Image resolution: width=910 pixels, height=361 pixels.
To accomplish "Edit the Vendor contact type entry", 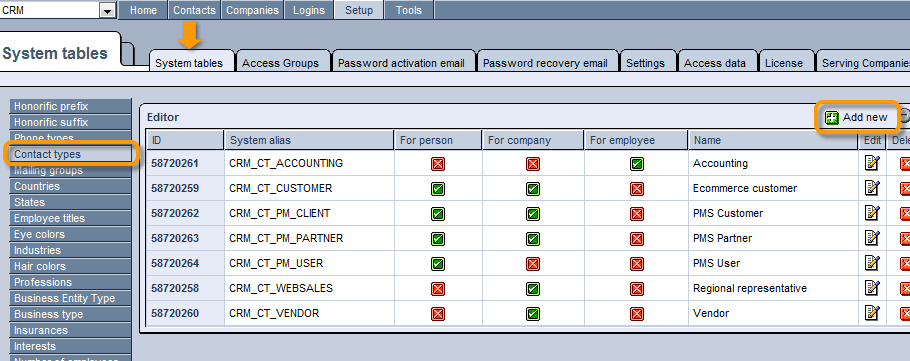I will pyautogui.click(x=872, y=313).
